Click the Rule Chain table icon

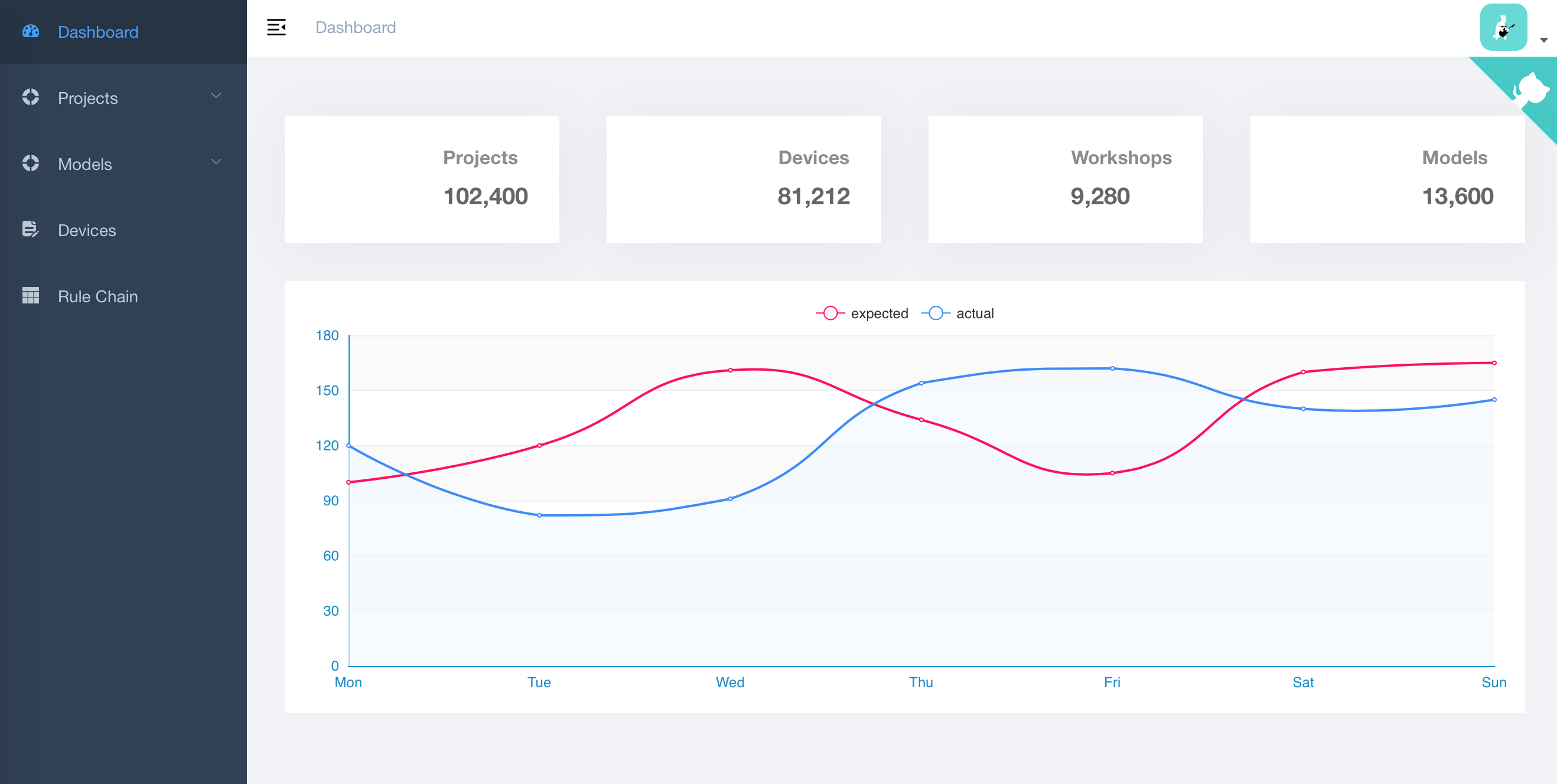click(x=30, y=295)
